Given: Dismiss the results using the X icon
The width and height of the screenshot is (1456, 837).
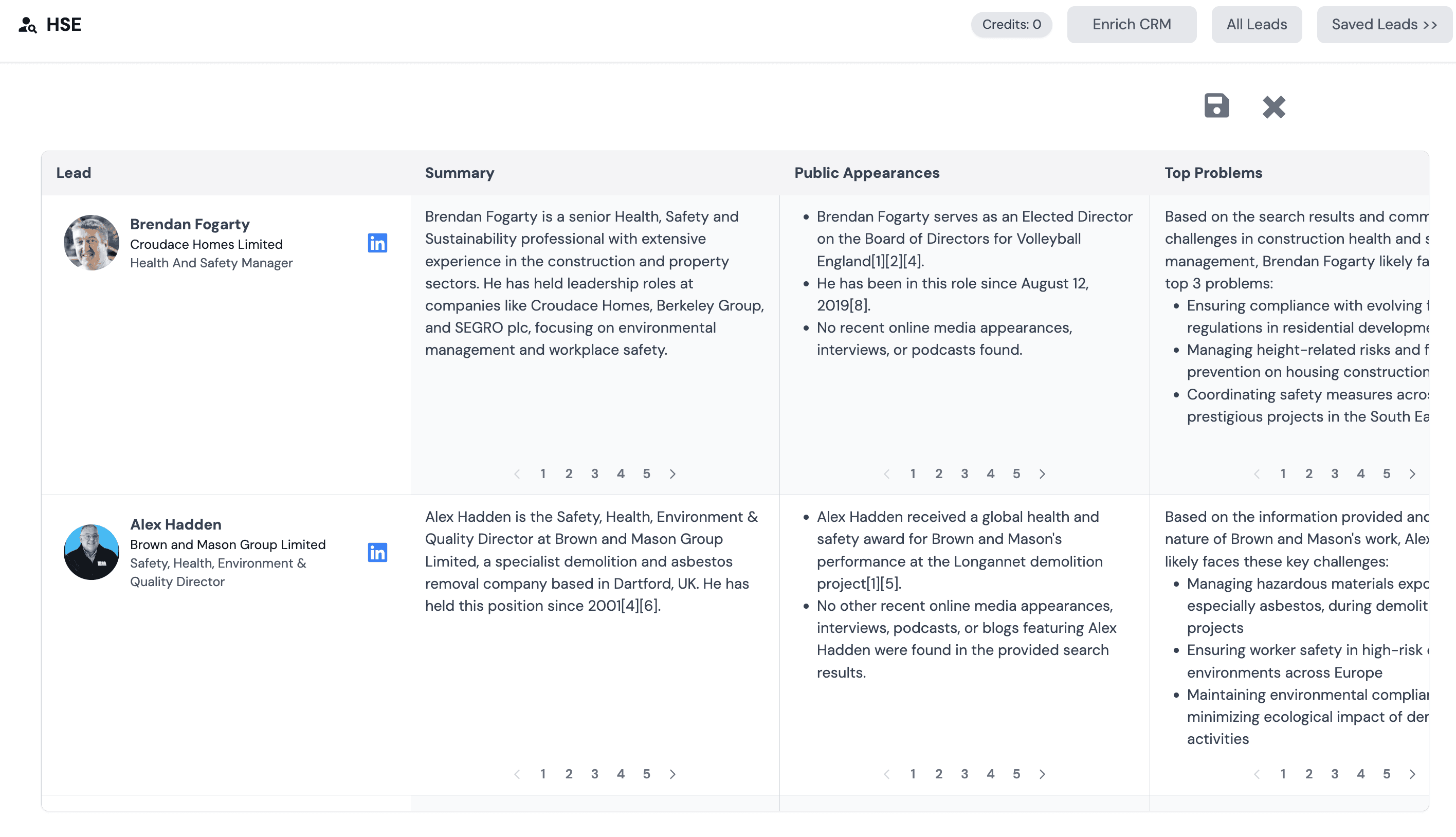Looking at the screenshot, I should (1274, 107).
